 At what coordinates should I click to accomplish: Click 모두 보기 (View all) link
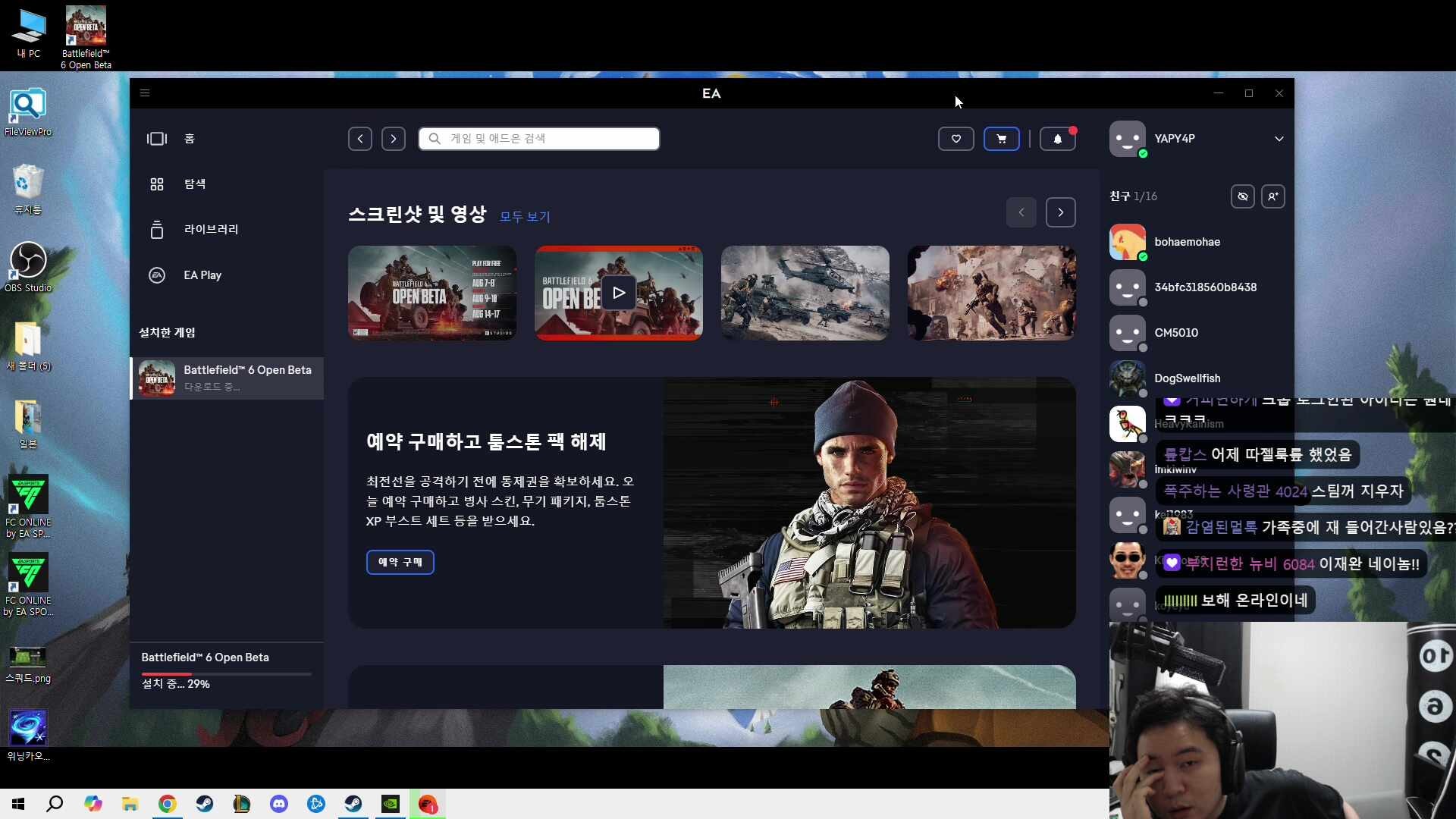coord(525,217)
